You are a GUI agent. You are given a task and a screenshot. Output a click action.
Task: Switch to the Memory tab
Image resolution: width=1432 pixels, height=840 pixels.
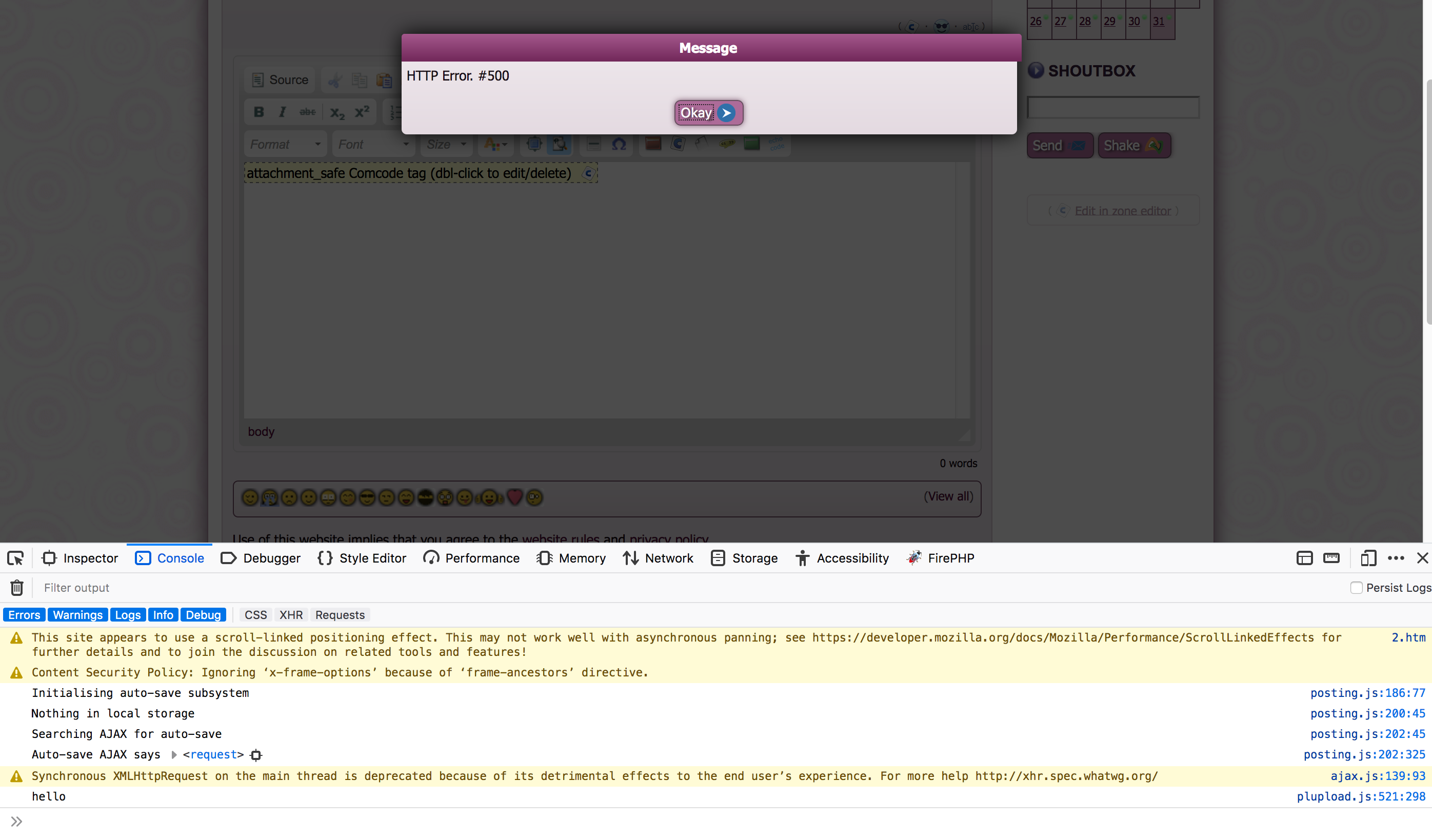click(571, 558)
